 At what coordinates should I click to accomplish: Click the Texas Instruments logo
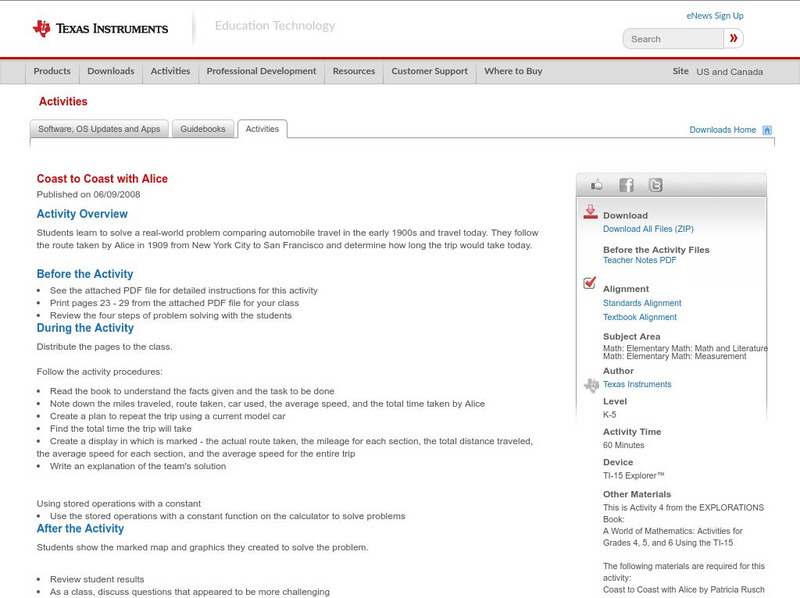coord(100,28)
